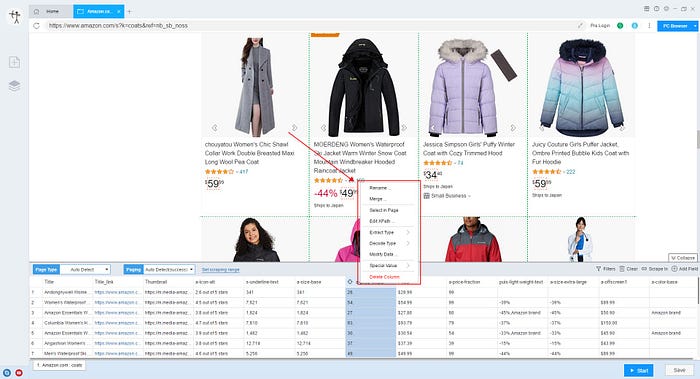The width and height of the screenshot is (700, 379).
Task: Click the Jessica Simpson puffy coat title
Action: point(469,149)
